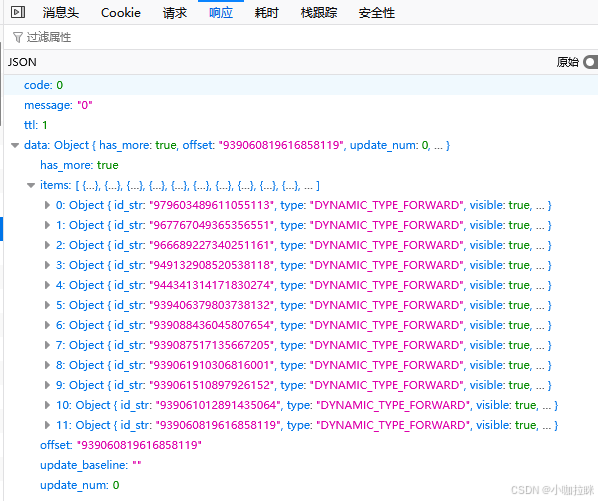Open the 耗时 timing tab

click(x=267, y=13)
